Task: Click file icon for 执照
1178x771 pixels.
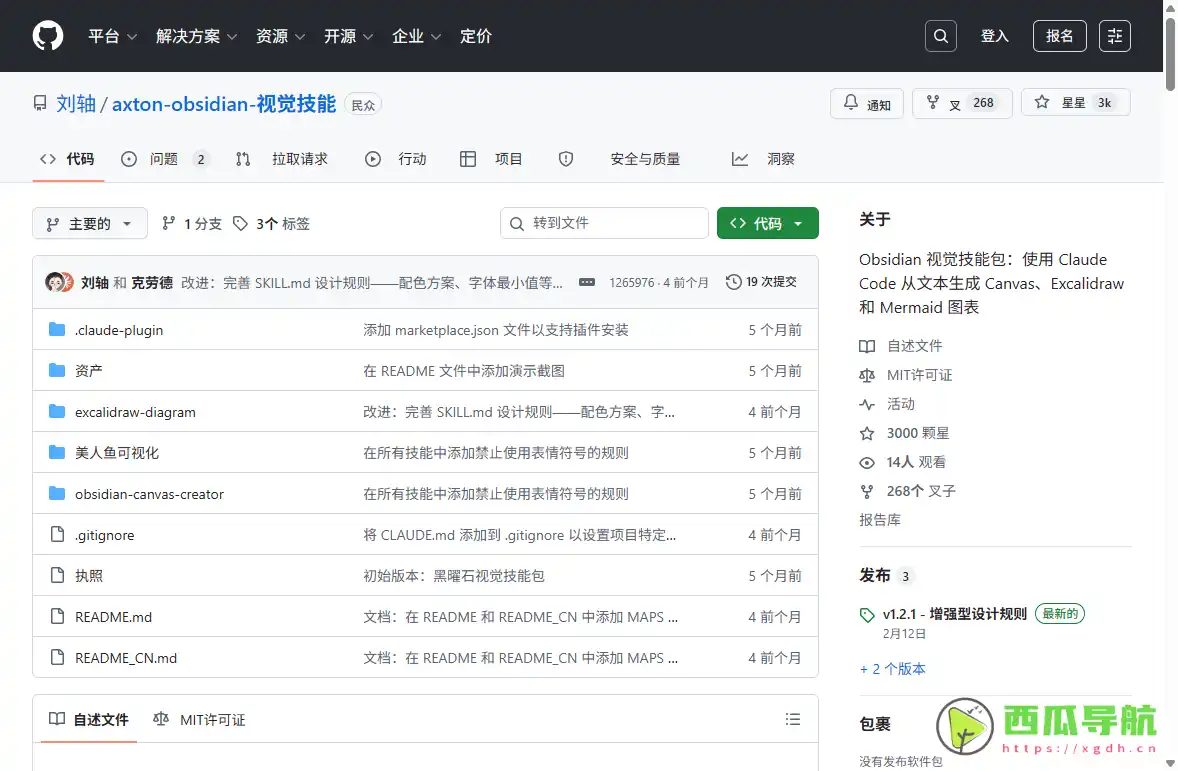Action: [x=57, y=575]
